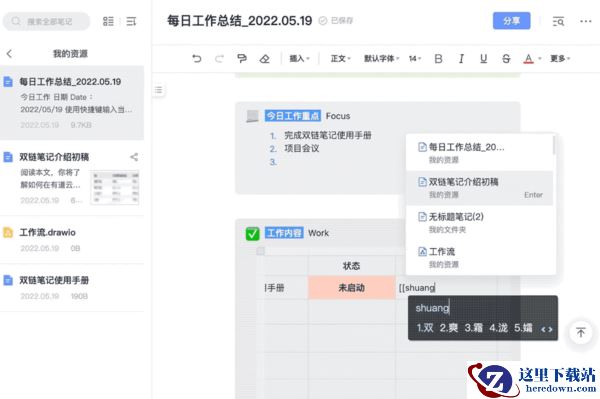Toggle italic formatting
The width and height of the screenshot is (600, 399).
461,59
